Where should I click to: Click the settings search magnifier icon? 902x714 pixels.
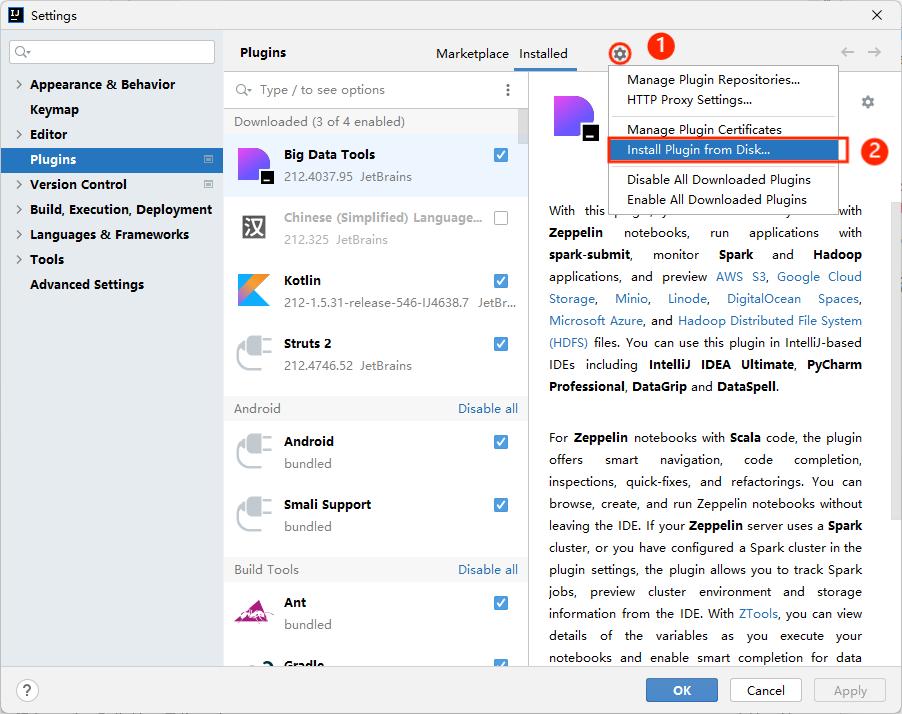coord(22,52)
